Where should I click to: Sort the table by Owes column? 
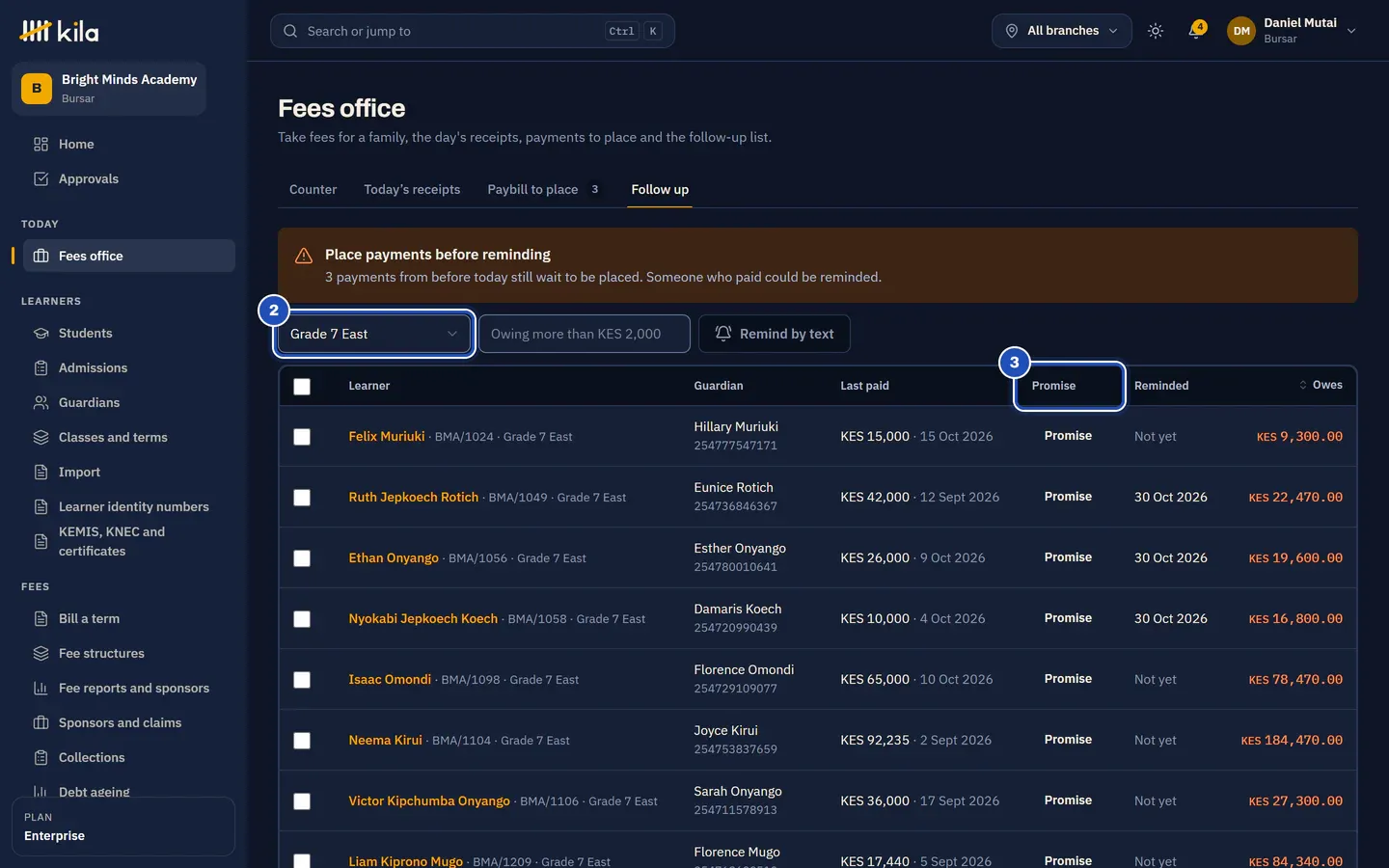coord(1321,385)
